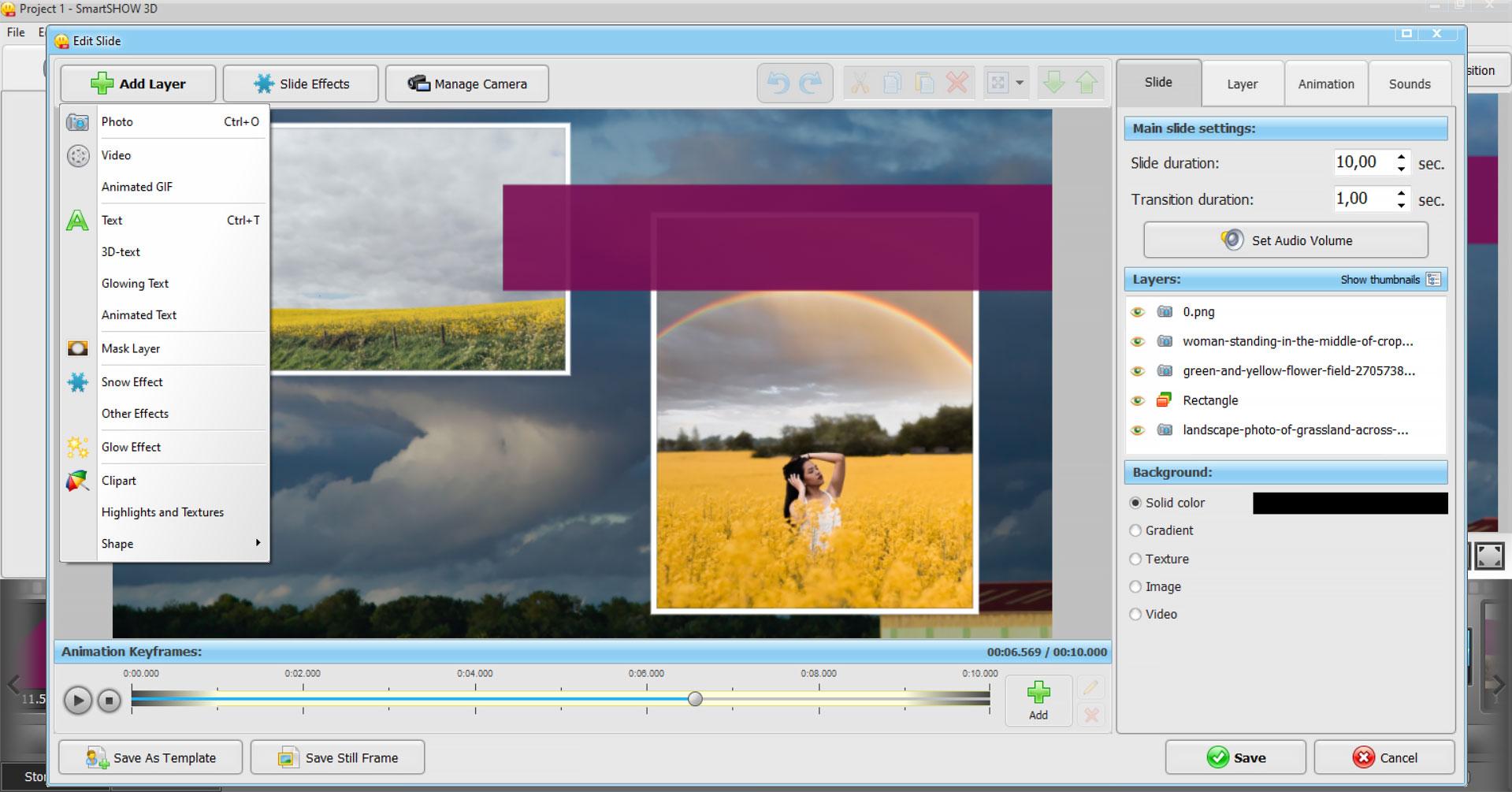Click the Snow Effect snowflake icon

point(77,381)
